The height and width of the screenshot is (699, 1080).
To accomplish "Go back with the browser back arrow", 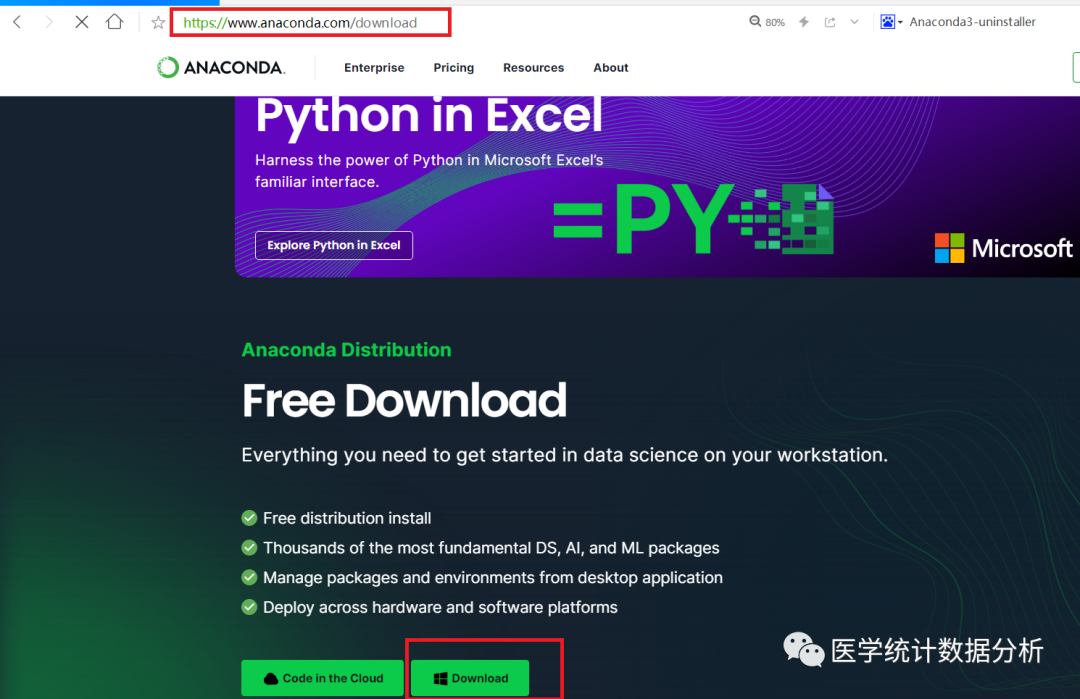I will point(18,22).
